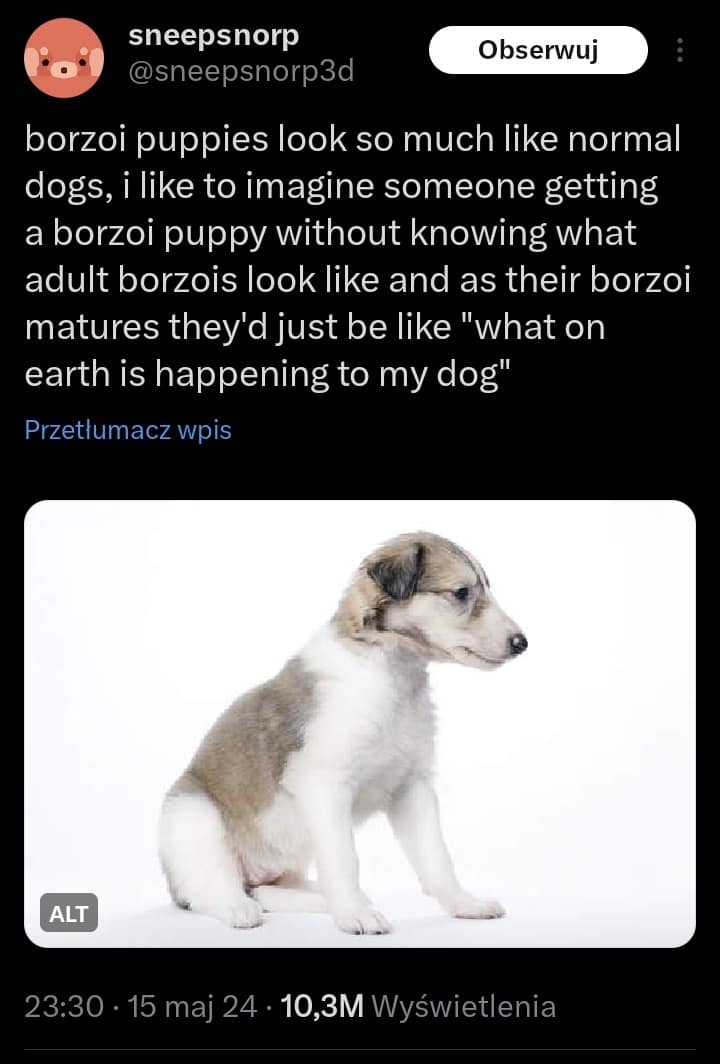Screen dimensions: 720x1064
Task: Open the three-dot more options menu
Action: (679, 50)
